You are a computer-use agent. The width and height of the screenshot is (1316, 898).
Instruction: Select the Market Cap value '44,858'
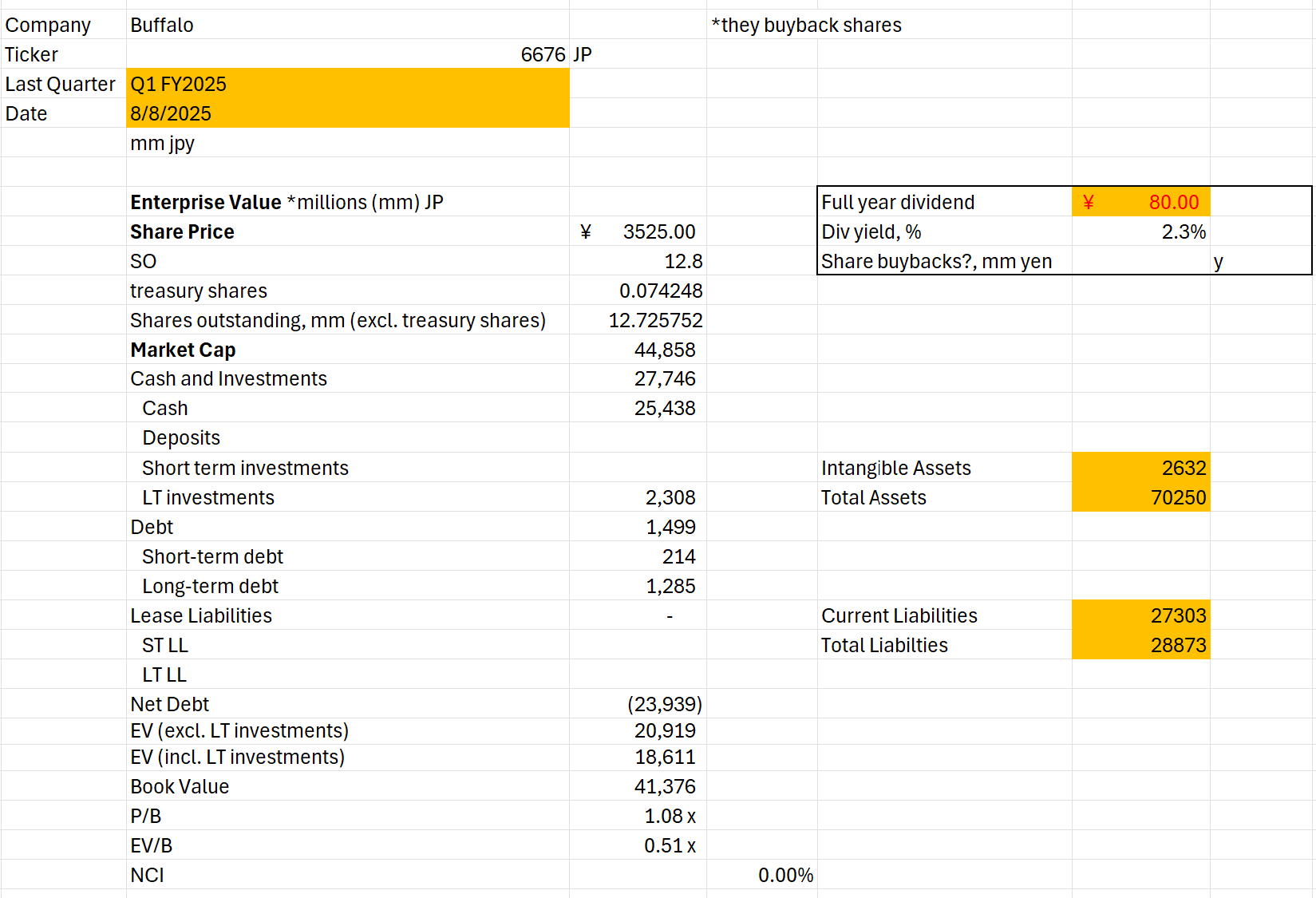point(638,350)
